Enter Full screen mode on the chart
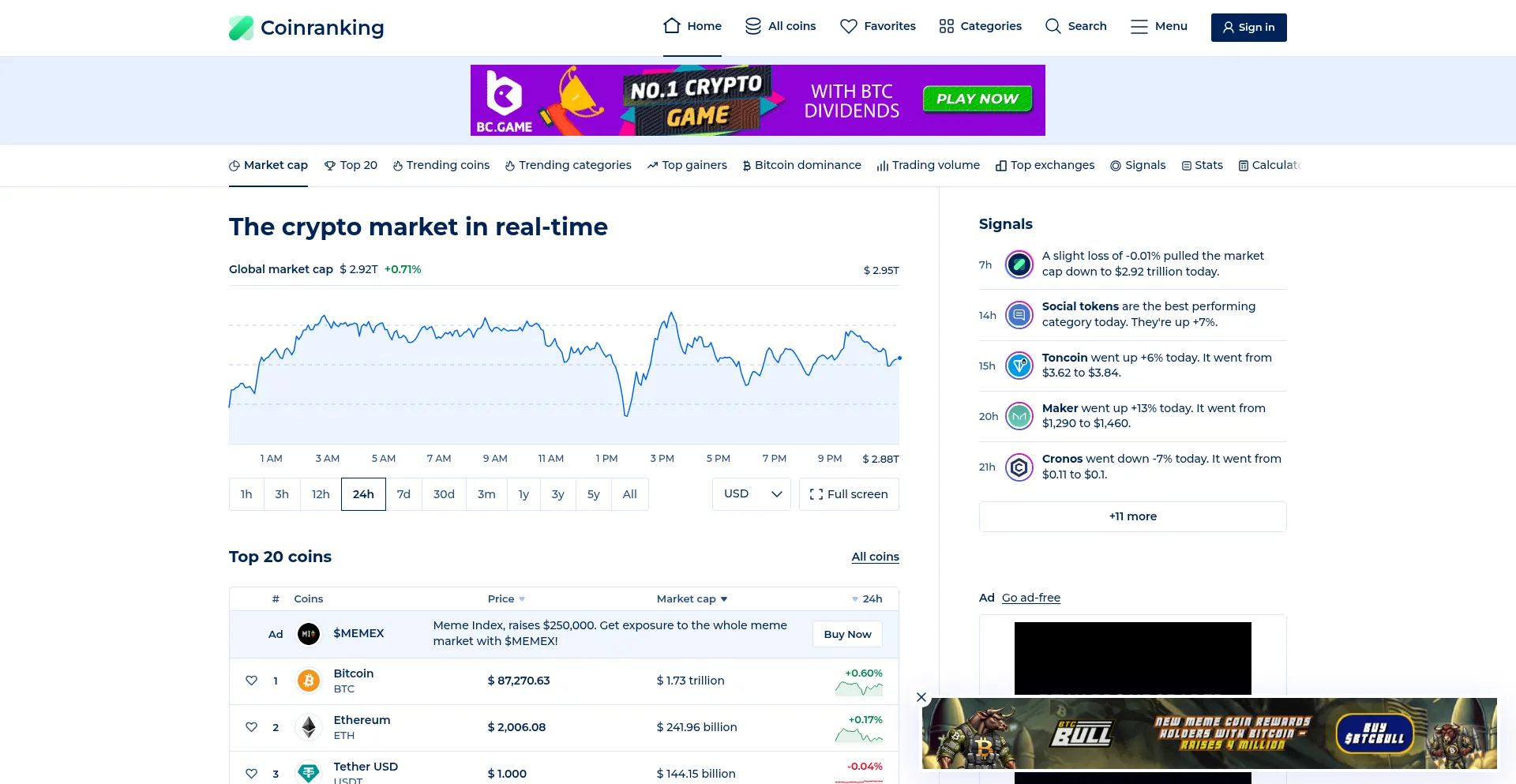This screenshot has height=784, width=1516. point(849,493)
